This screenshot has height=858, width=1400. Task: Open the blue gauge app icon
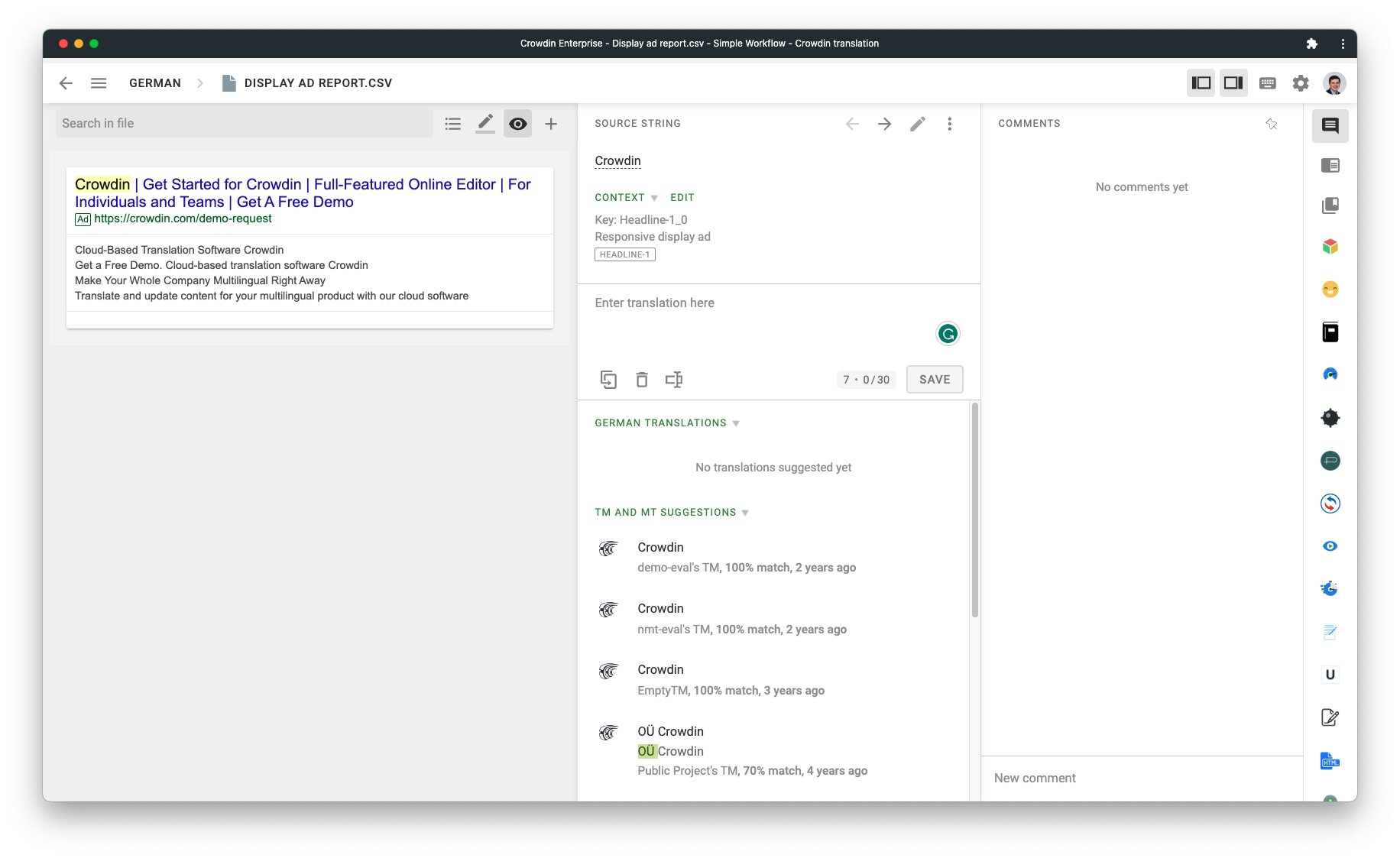pyautogui.click(x=1330, y=374)
